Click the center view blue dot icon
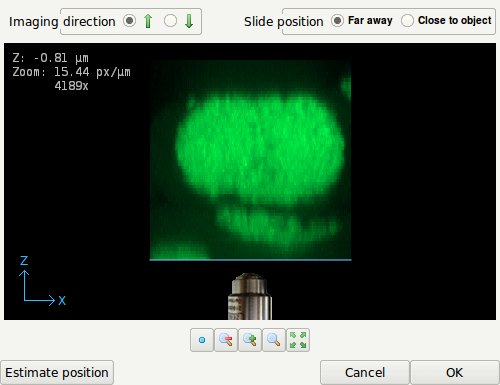 [x=202, y=340]
